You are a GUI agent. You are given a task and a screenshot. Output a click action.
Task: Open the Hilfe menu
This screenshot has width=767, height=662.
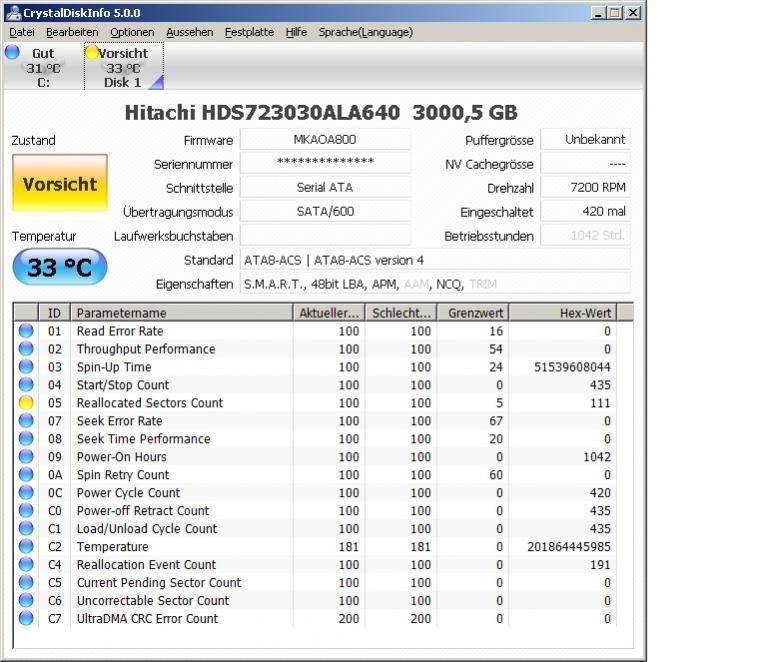[x=296, y=32]
